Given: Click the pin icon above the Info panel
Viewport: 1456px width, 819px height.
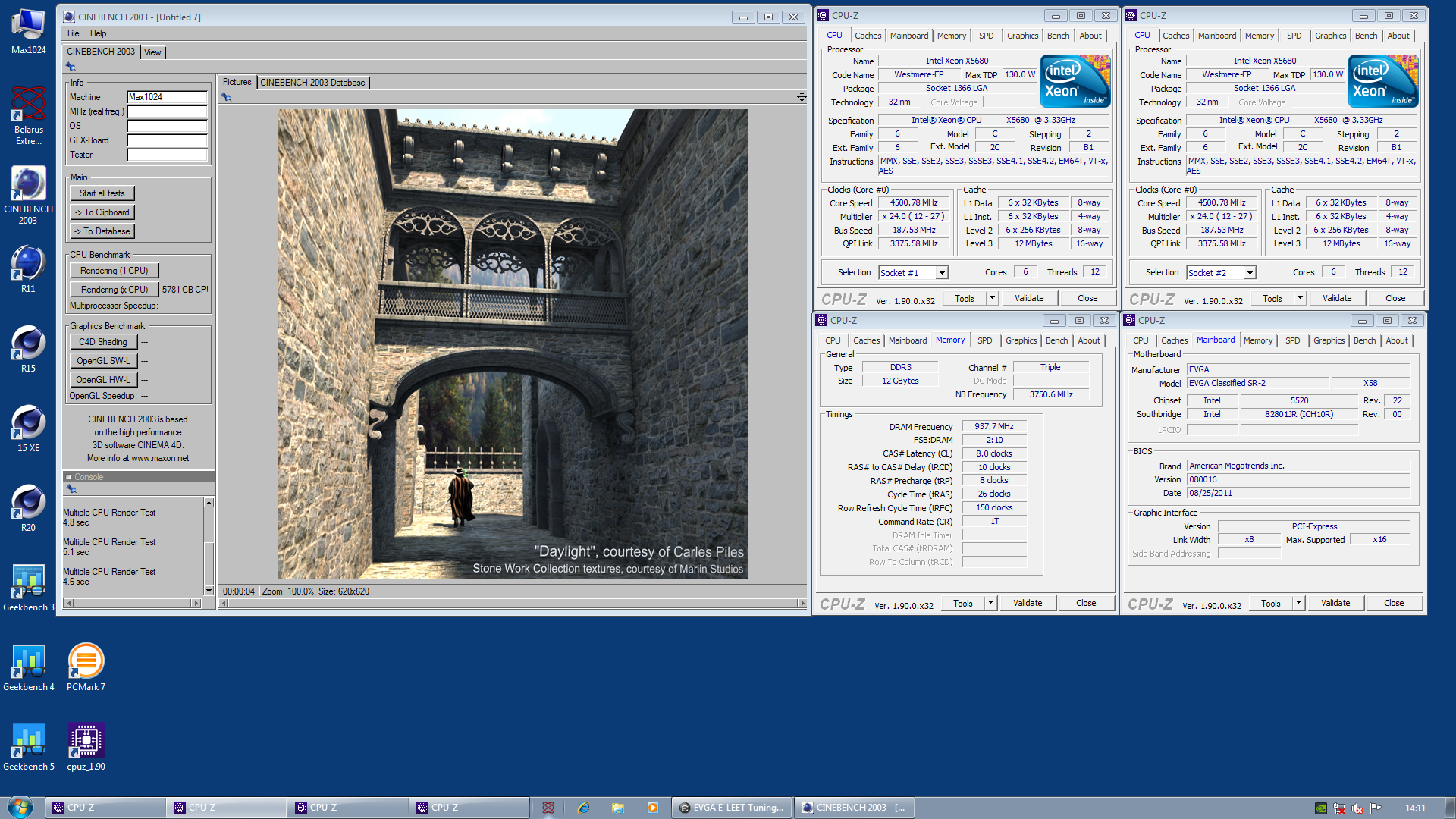Looking at the screenshot, I should click(x=71, y=67).
